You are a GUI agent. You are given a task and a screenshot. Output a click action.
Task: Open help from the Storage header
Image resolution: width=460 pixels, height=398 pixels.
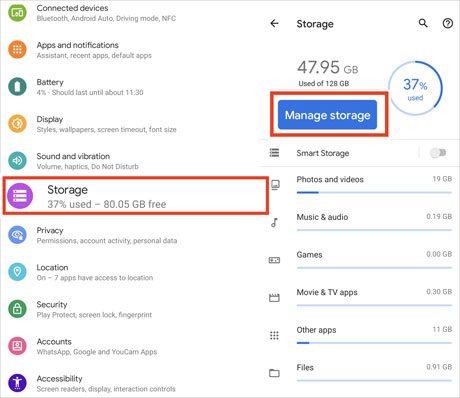point(448,23)
